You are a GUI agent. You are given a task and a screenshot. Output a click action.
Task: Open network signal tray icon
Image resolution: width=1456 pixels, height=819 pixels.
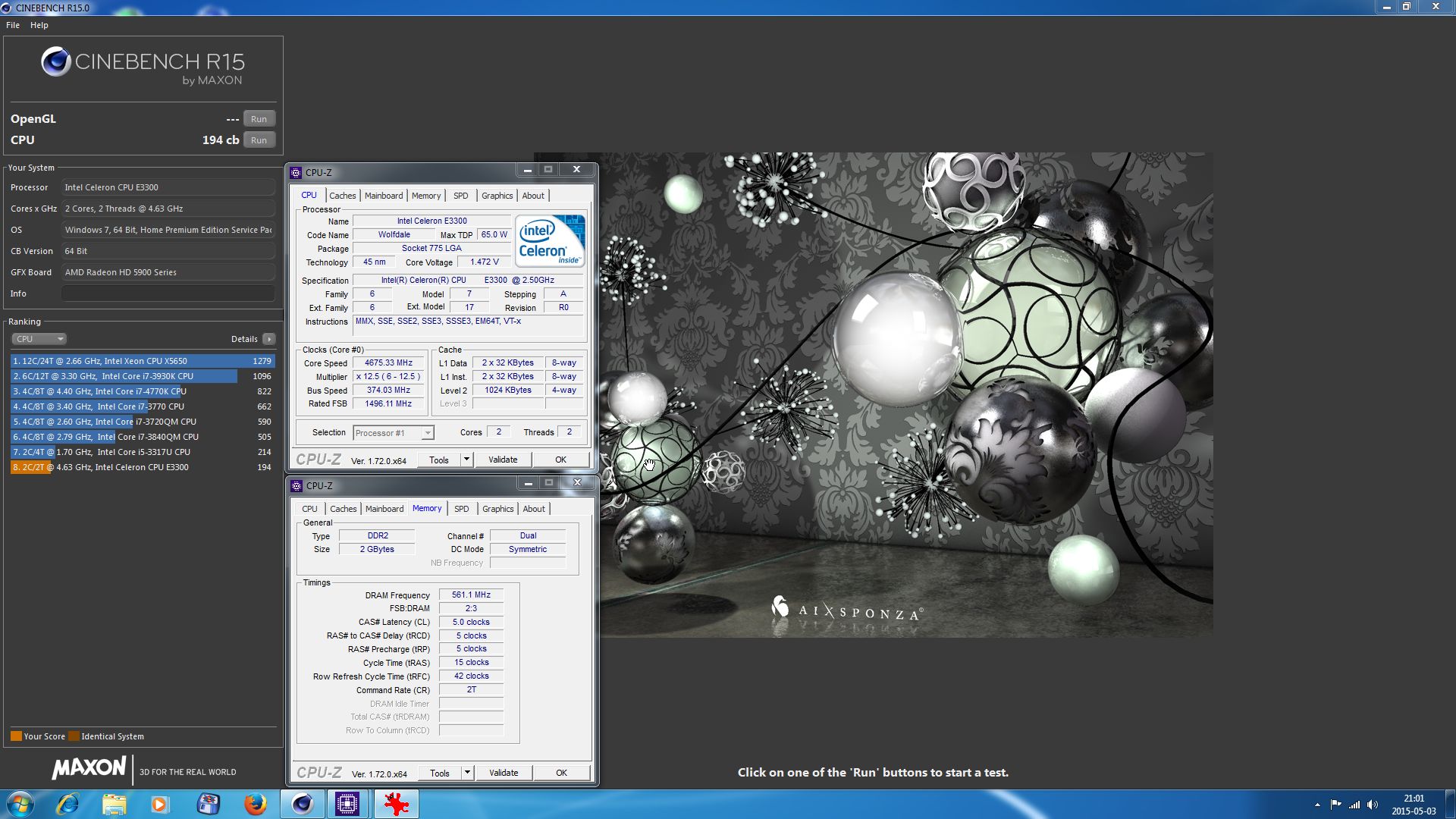point(1354,805)
